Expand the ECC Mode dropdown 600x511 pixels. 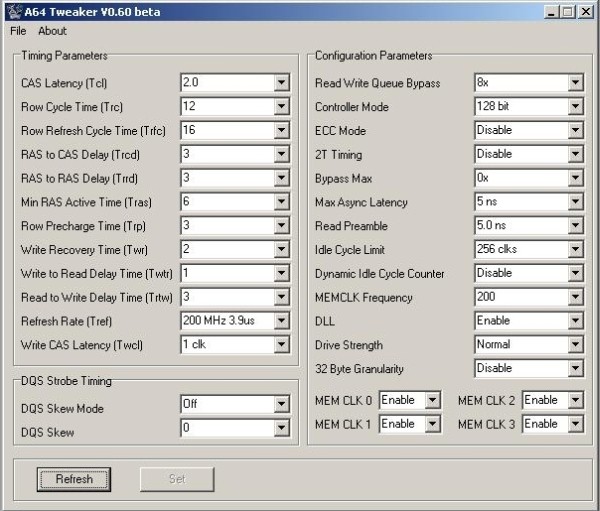pos(575,130)
